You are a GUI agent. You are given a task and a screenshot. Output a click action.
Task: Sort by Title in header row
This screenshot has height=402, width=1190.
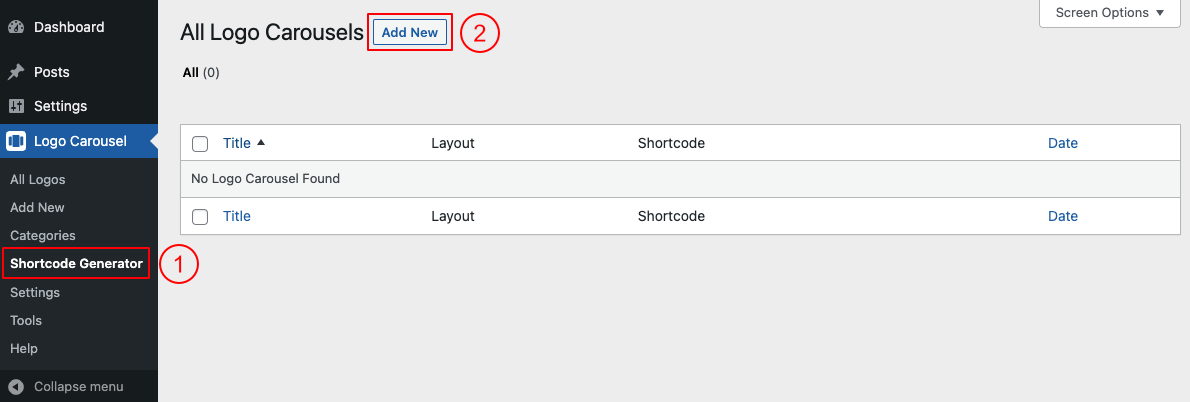[x=237, y=143]
